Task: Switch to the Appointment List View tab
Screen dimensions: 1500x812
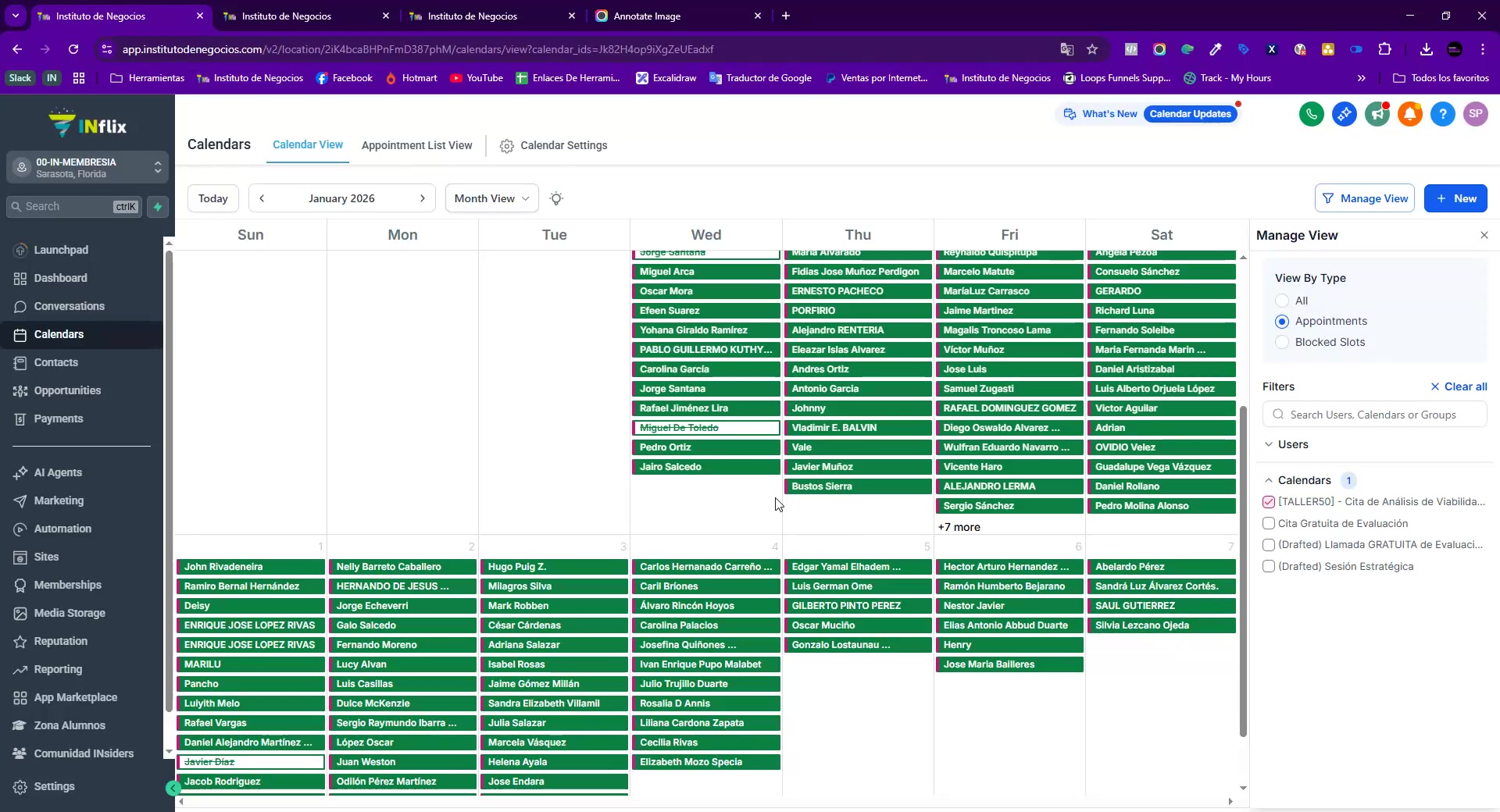Action: [x=416, y=145]
